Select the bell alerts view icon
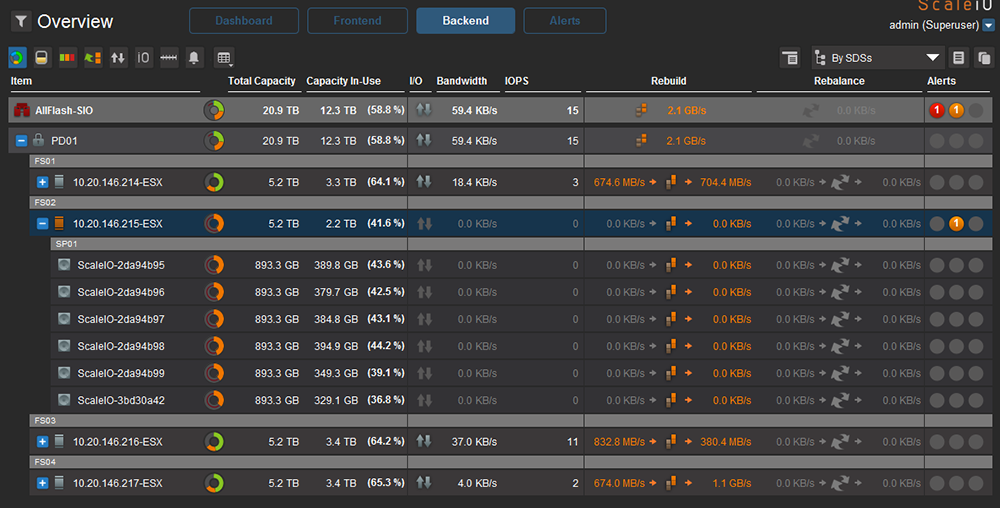This screenshot has height=508, width=1000. pyautogui.click(x=194, y=57)
